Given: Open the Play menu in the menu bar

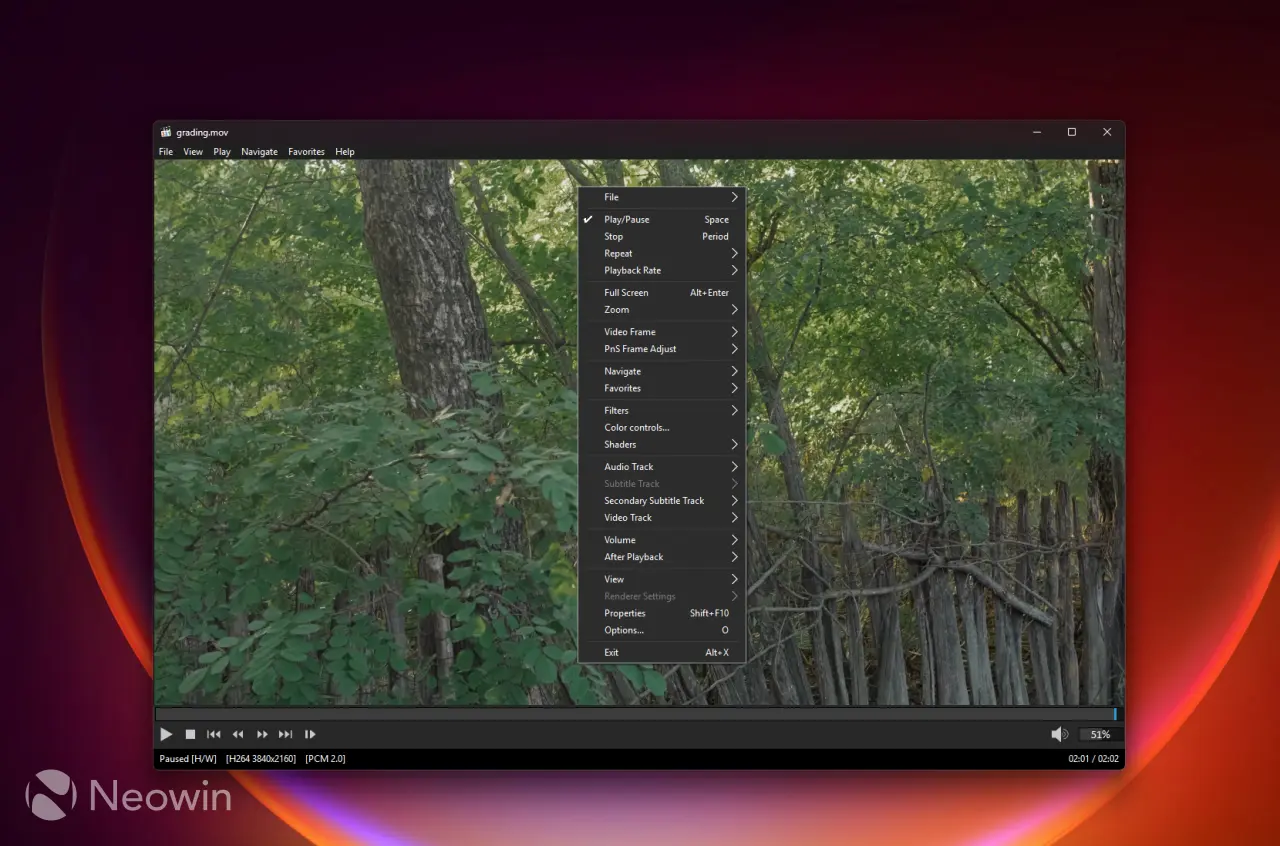Looking at the screenshot, I should [222, 152].
